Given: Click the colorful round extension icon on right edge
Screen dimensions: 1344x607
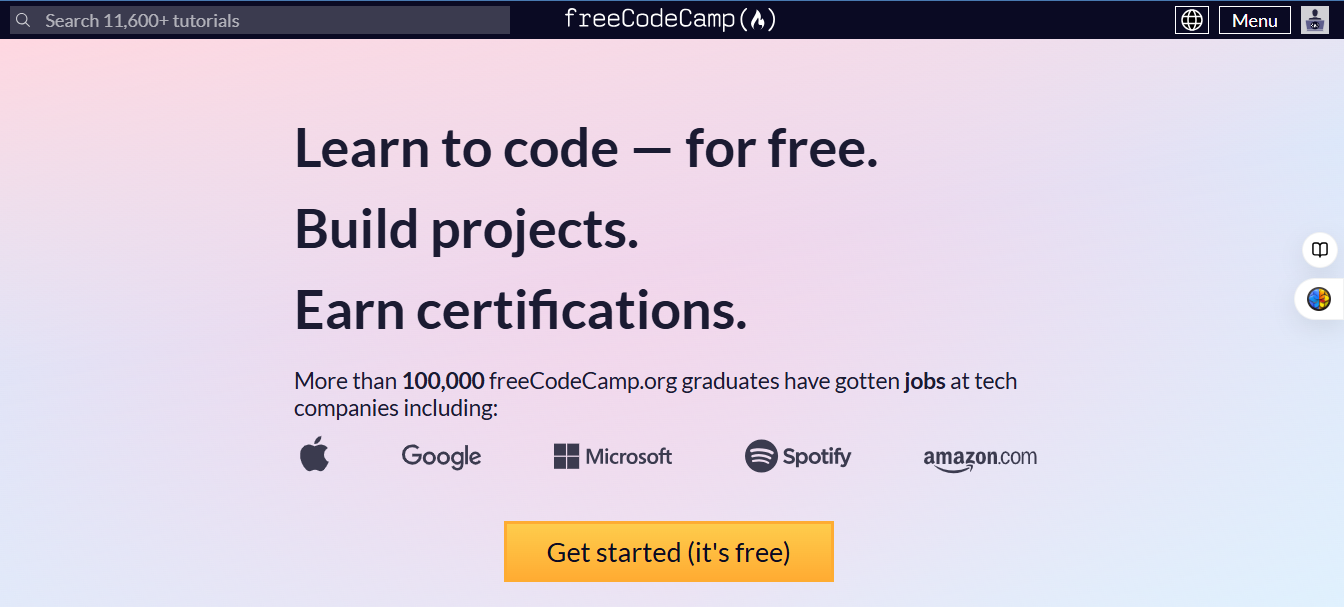Looking at the screenshot, I should click(1319, 299).
